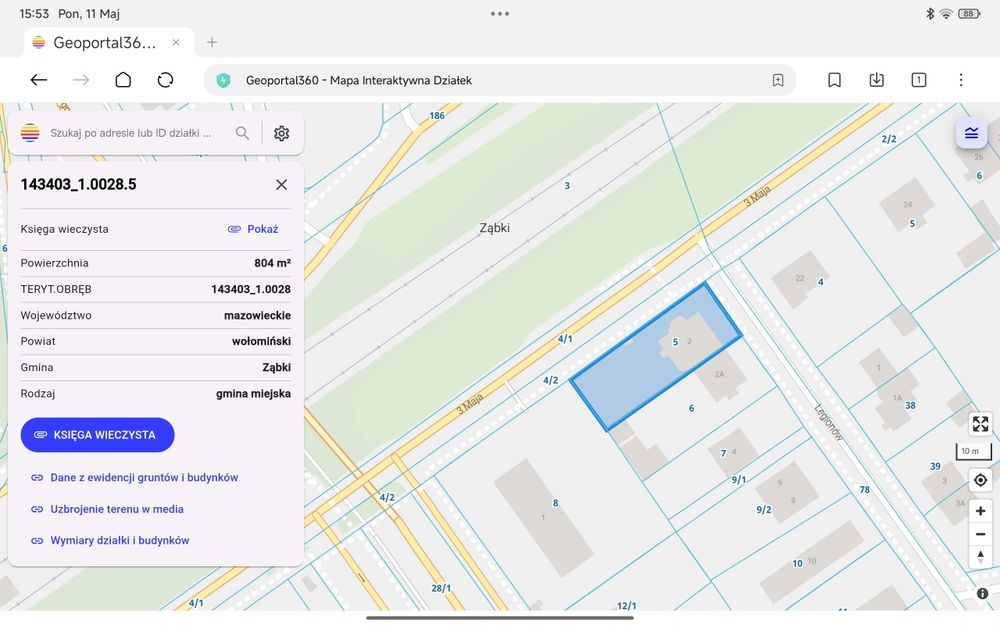This screenshot has width=1000, height=625.
Task: Open the browser home page icon
Action: pos(123,80)
